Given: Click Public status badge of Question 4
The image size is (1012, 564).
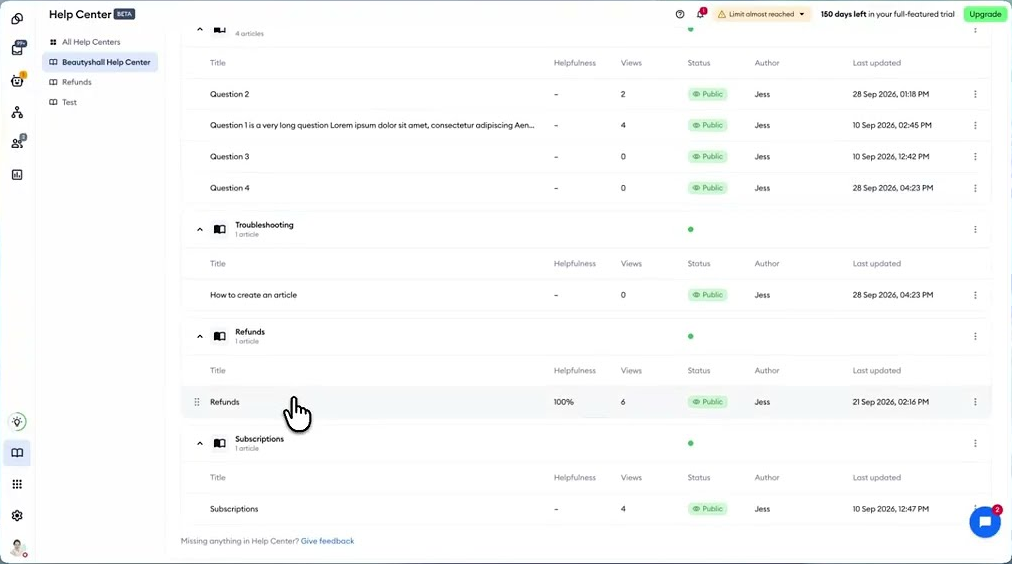Looking at the screenshot, I should (707, 188).
